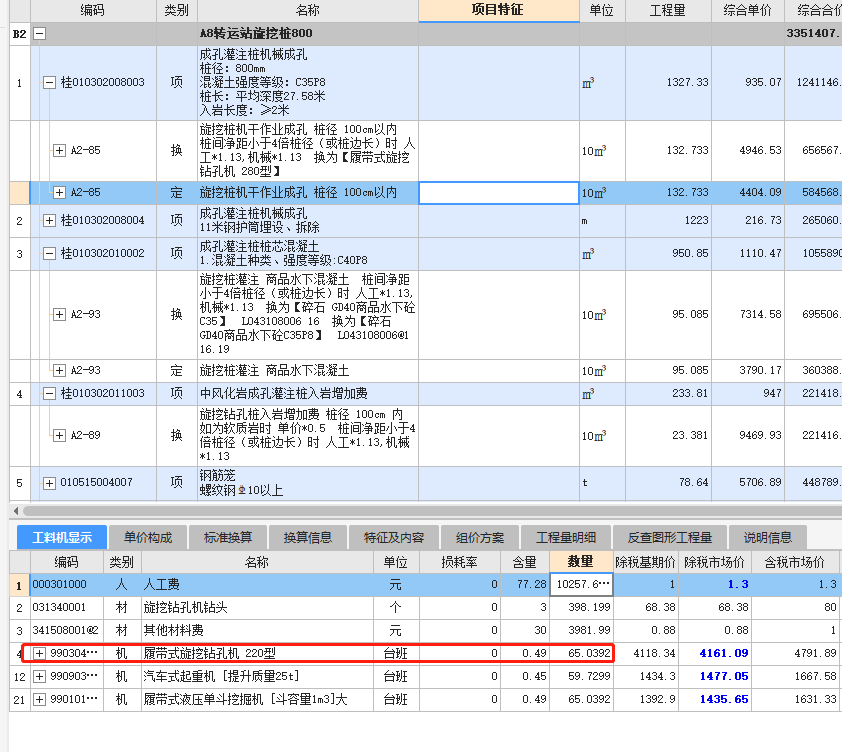
Task: Collapse item 桂010302011003
Action: click(49, 394)
